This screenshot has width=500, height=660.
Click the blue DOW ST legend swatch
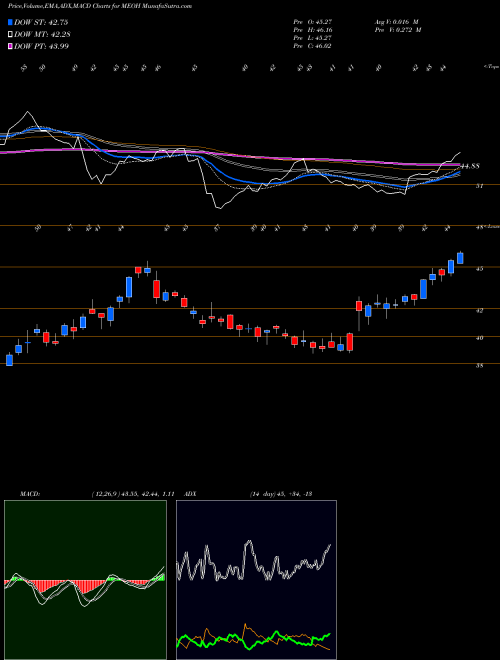click(x=10, y=22)
